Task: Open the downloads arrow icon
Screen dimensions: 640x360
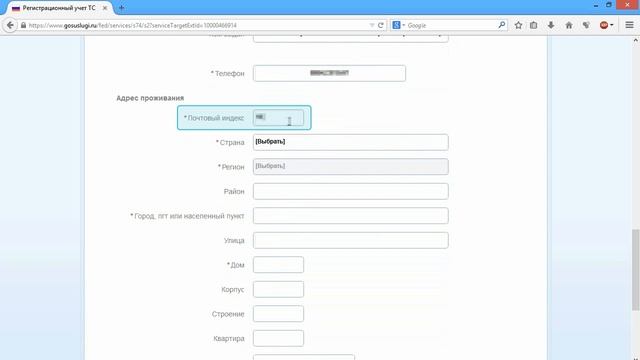Action: pos(551,25)
